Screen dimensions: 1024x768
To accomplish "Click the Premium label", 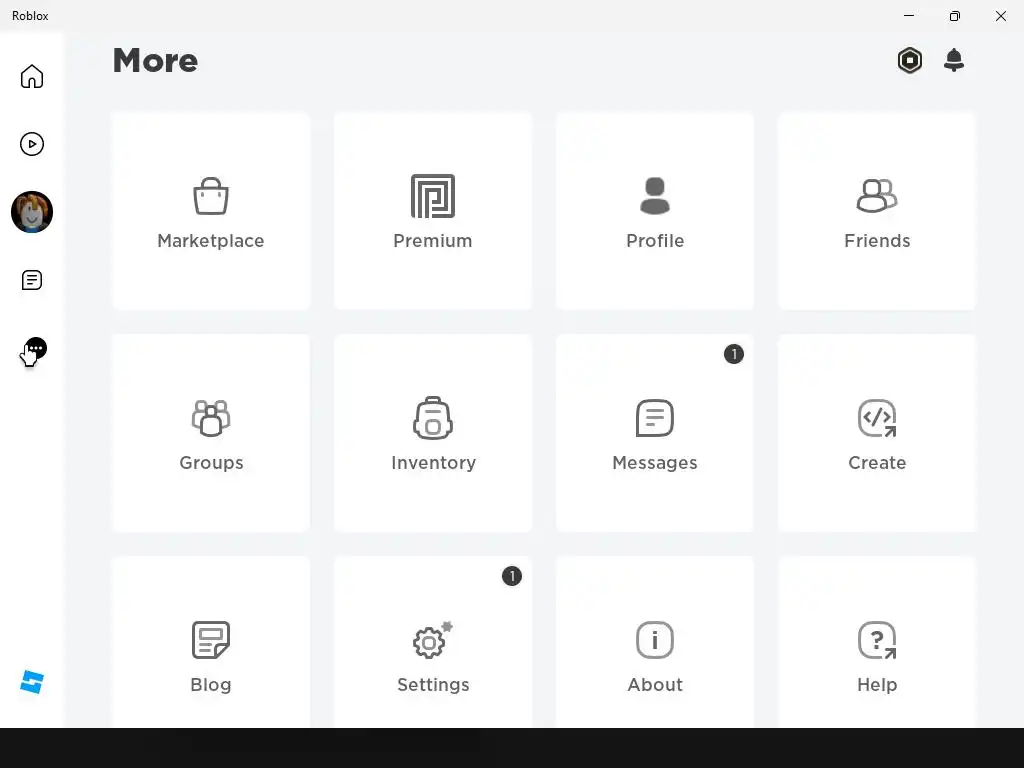I will tap(433, 241).
